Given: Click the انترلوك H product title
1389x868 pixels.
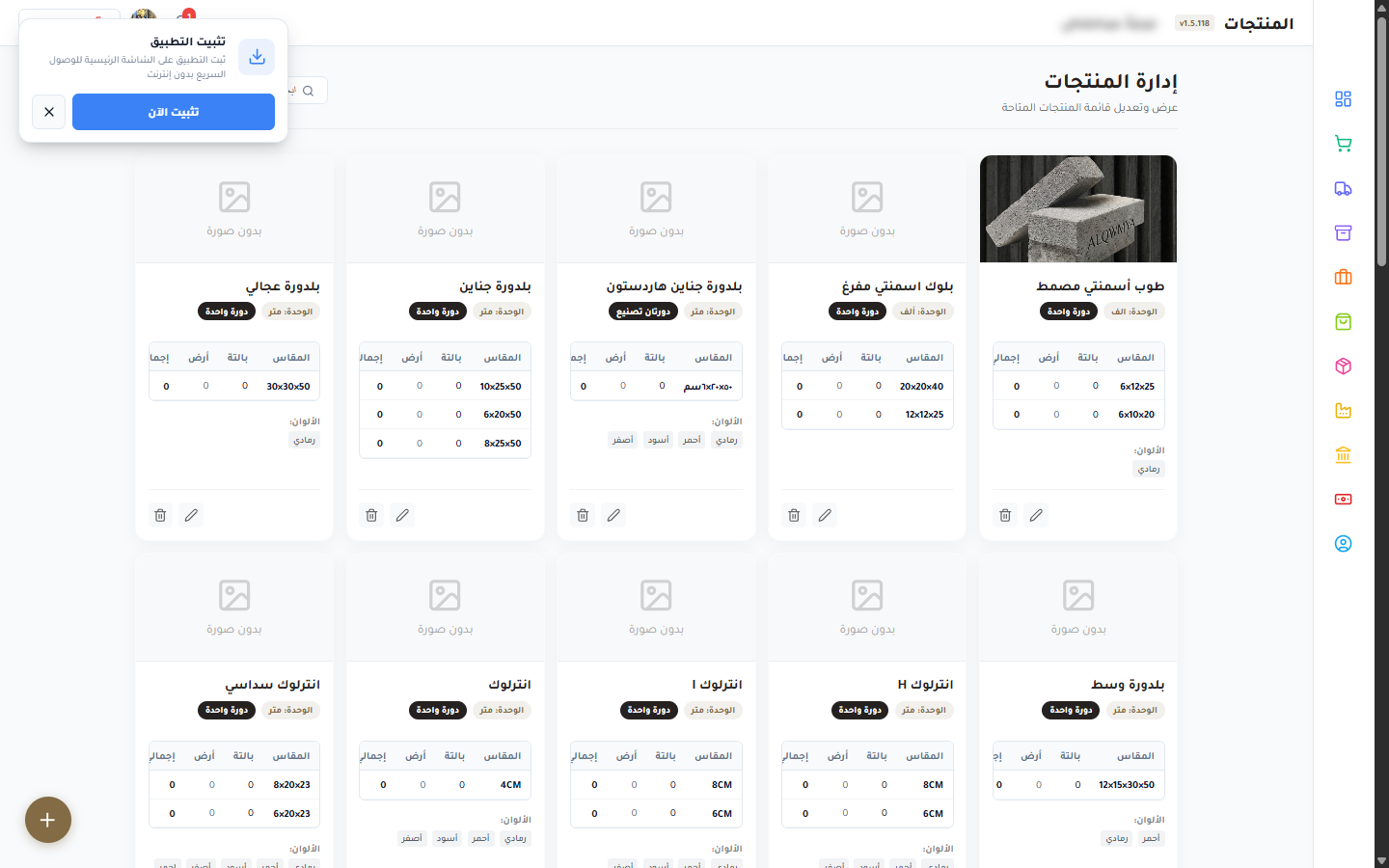Looking at the screenshot, I should pyautogui.click(x=925, y=685).
